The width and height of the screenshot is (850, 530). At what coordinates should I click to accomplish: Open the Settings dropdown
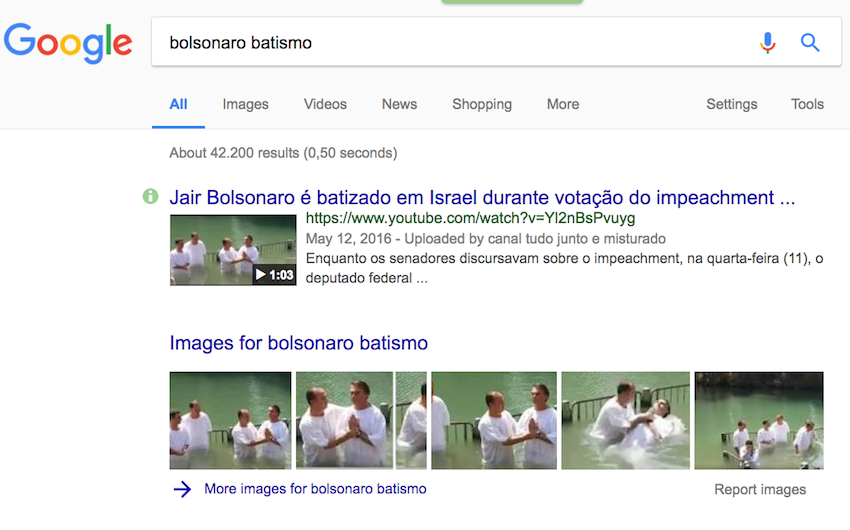(x=731, y=104)
